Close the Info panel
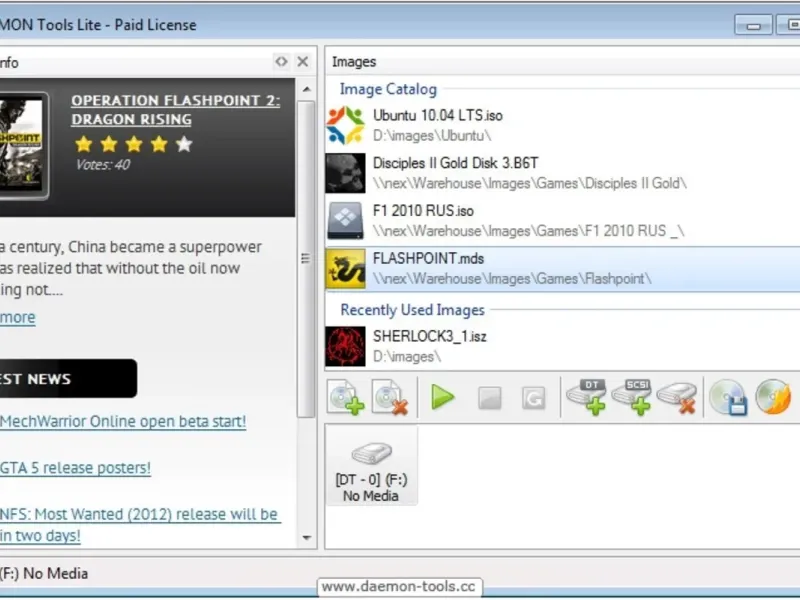800x600 pixels. (303, 62)
